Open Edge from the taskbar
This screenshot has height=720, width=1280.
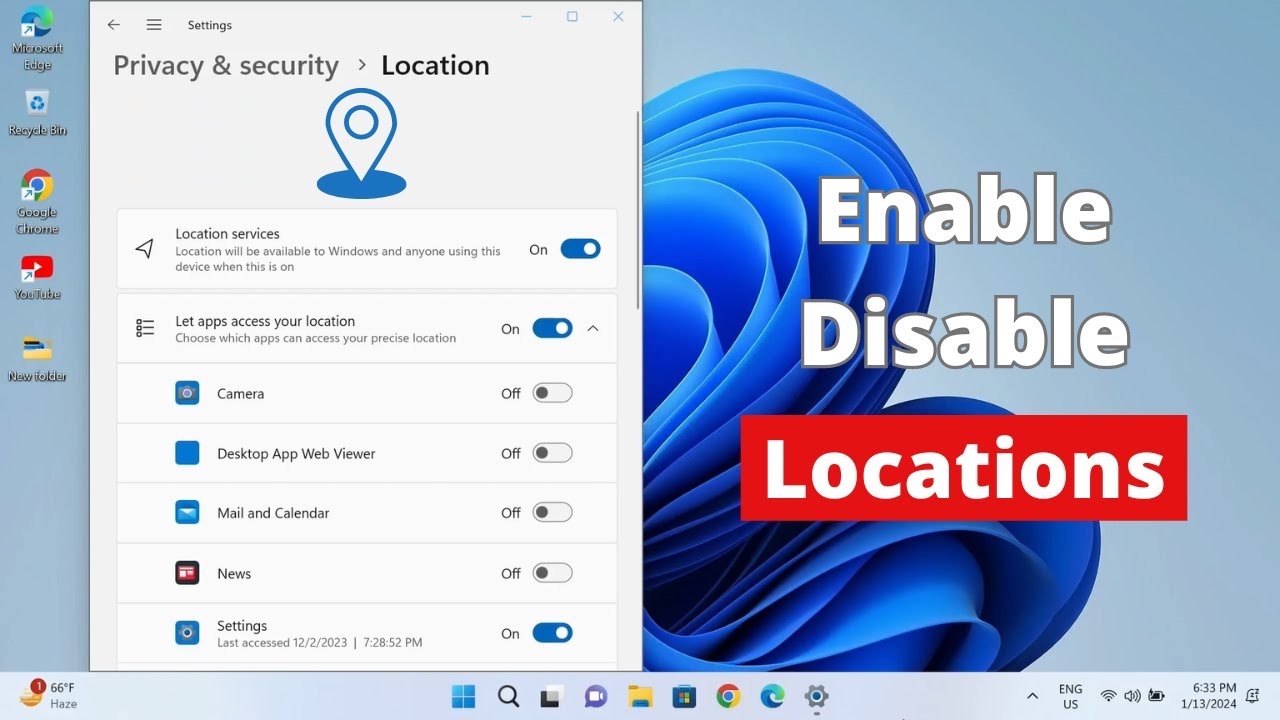[x=772, y=696]
